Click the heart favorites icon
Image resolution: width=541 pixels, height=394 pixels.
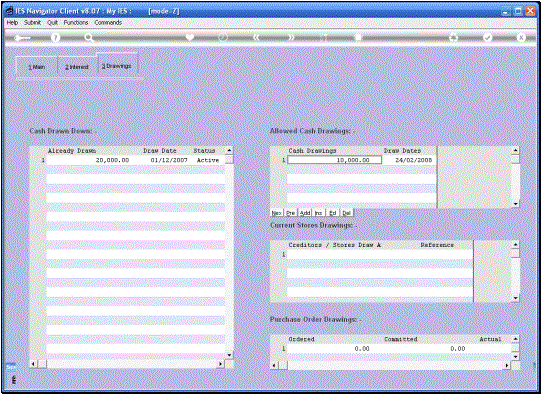tap(190, 37)
